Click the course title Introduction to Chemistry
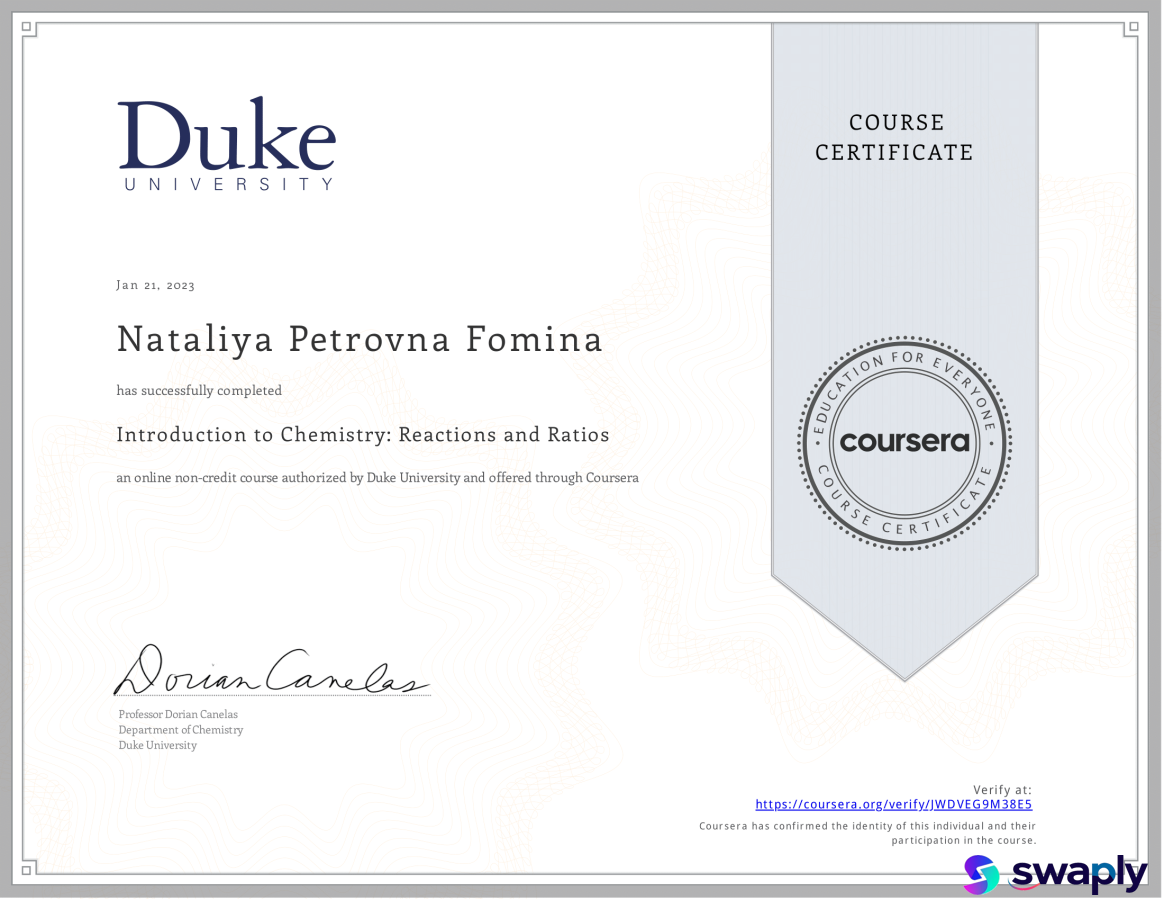The image size is (1164, 900). tap(362, 435)
